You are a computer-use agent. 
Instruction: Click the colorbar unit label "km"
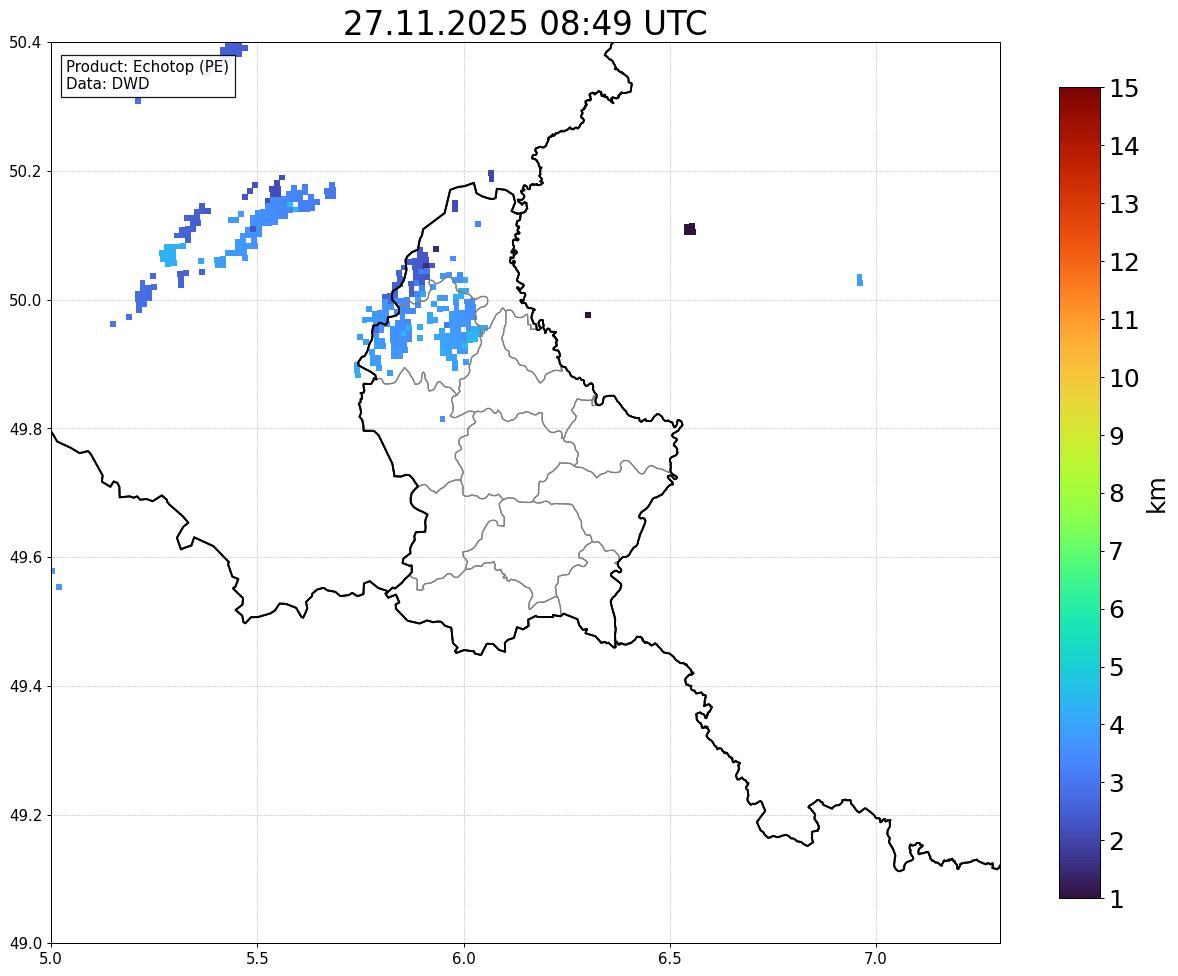1158,495
